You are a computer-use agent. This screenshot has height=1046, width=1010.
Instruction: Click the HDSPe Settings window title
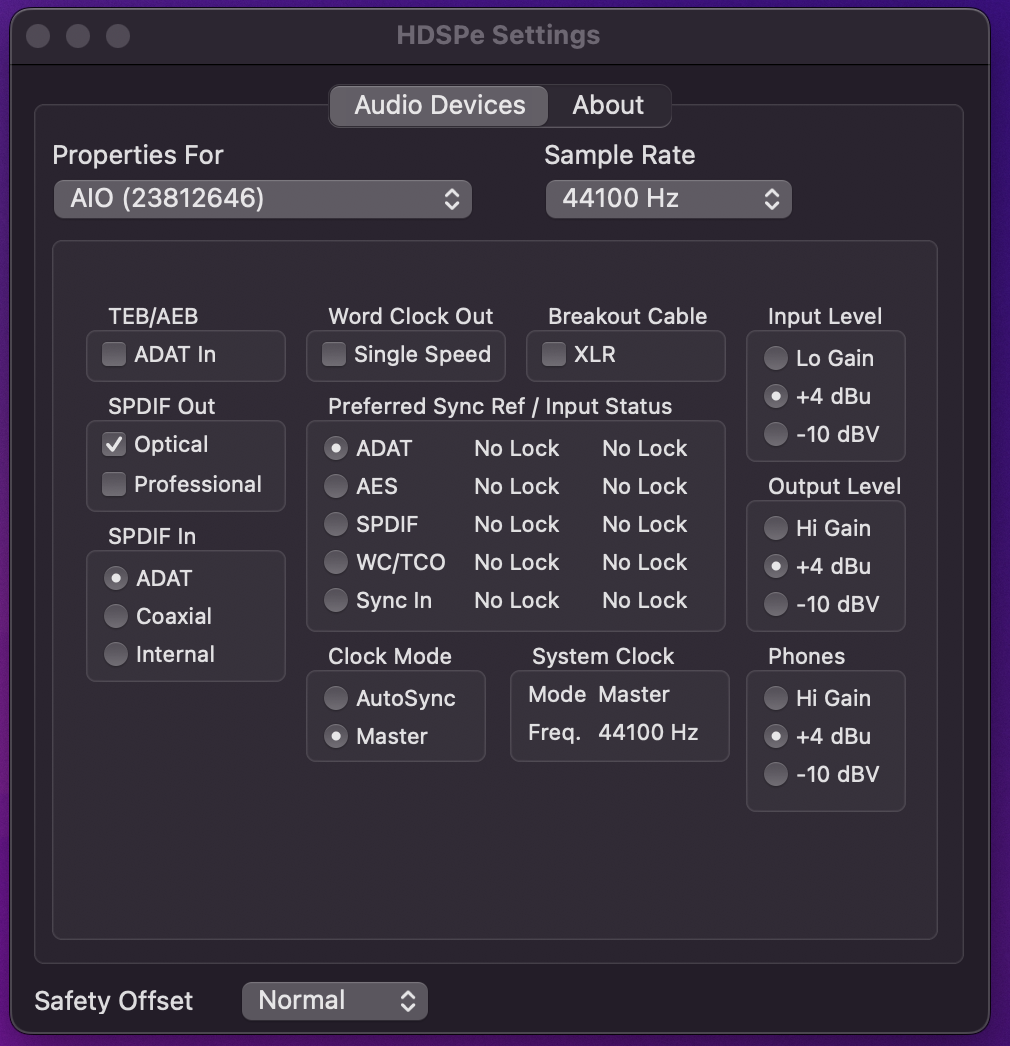click(498, 35)
